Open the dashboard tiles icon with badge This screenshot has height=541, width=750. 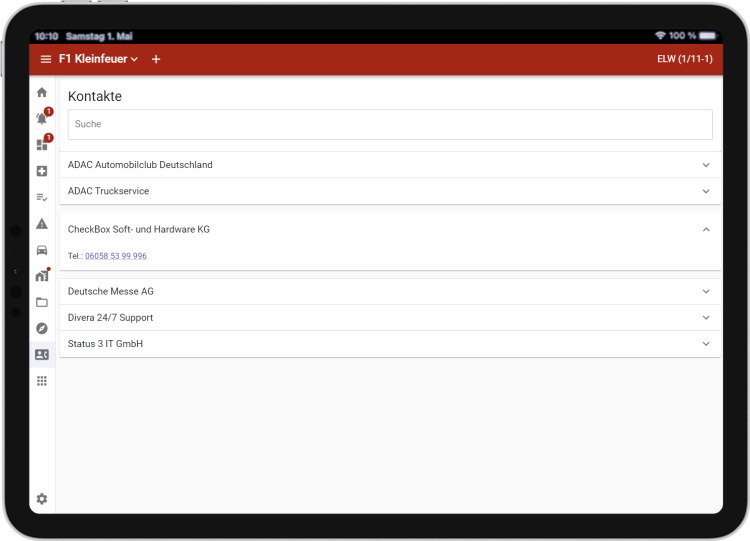[x=42, y=144]
